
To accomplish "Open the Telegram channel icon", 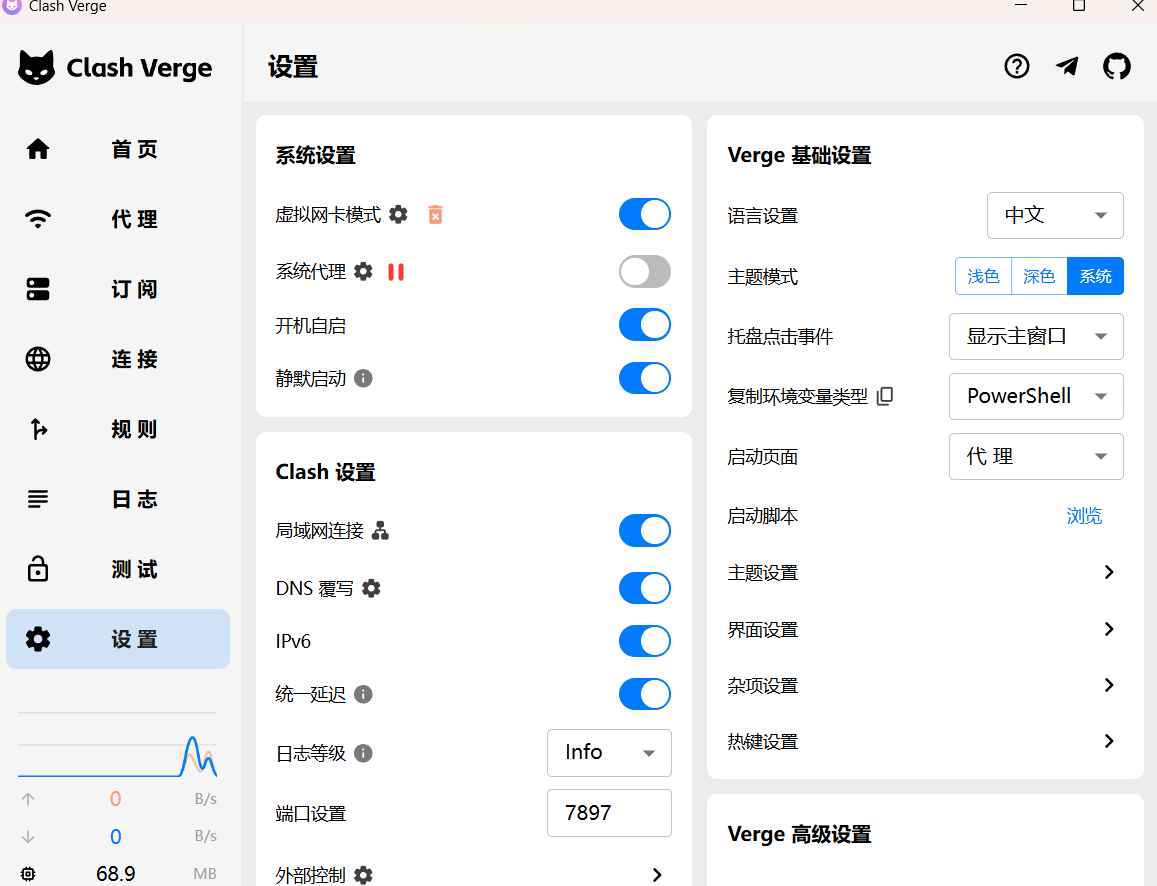I will [x=1066, y=66].
